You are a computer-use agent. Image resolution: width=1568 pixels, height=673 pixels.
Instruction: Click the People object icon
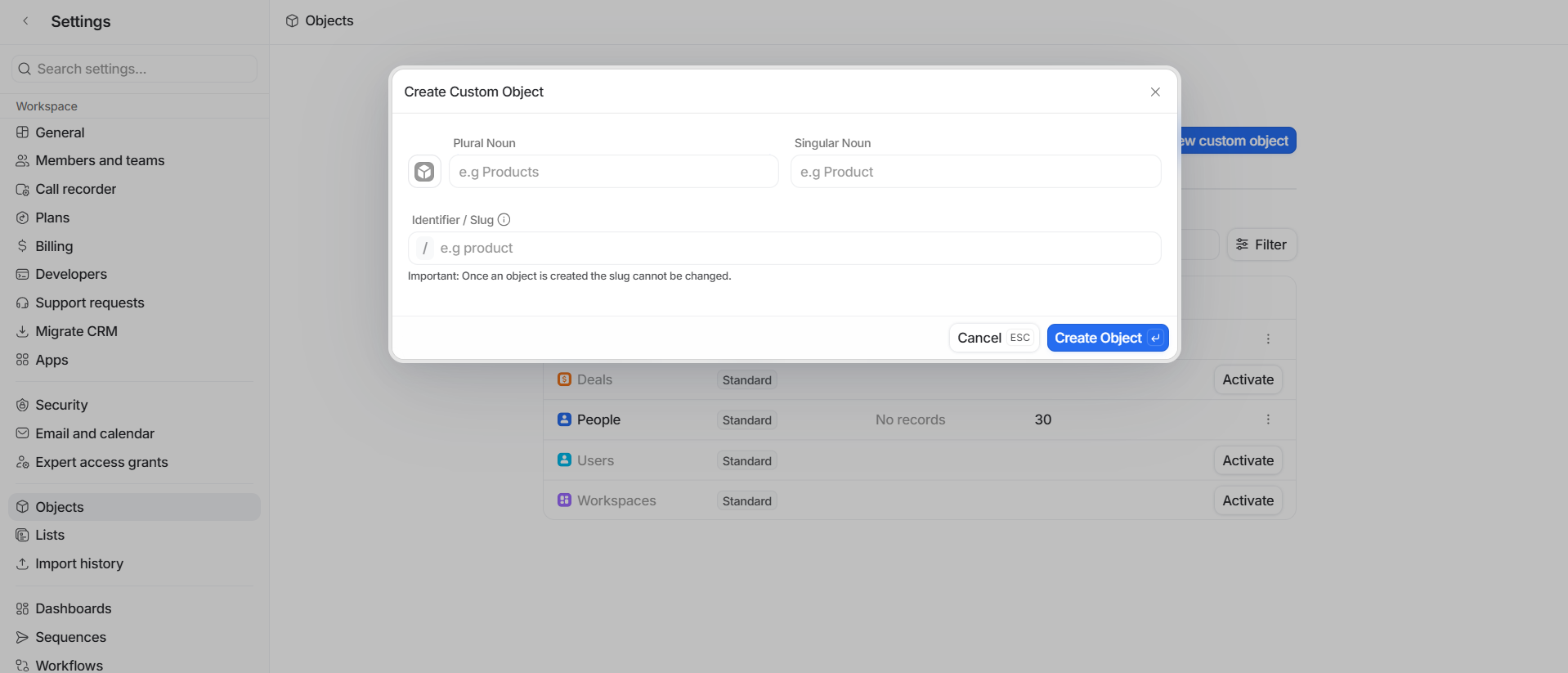coord(564,420)
